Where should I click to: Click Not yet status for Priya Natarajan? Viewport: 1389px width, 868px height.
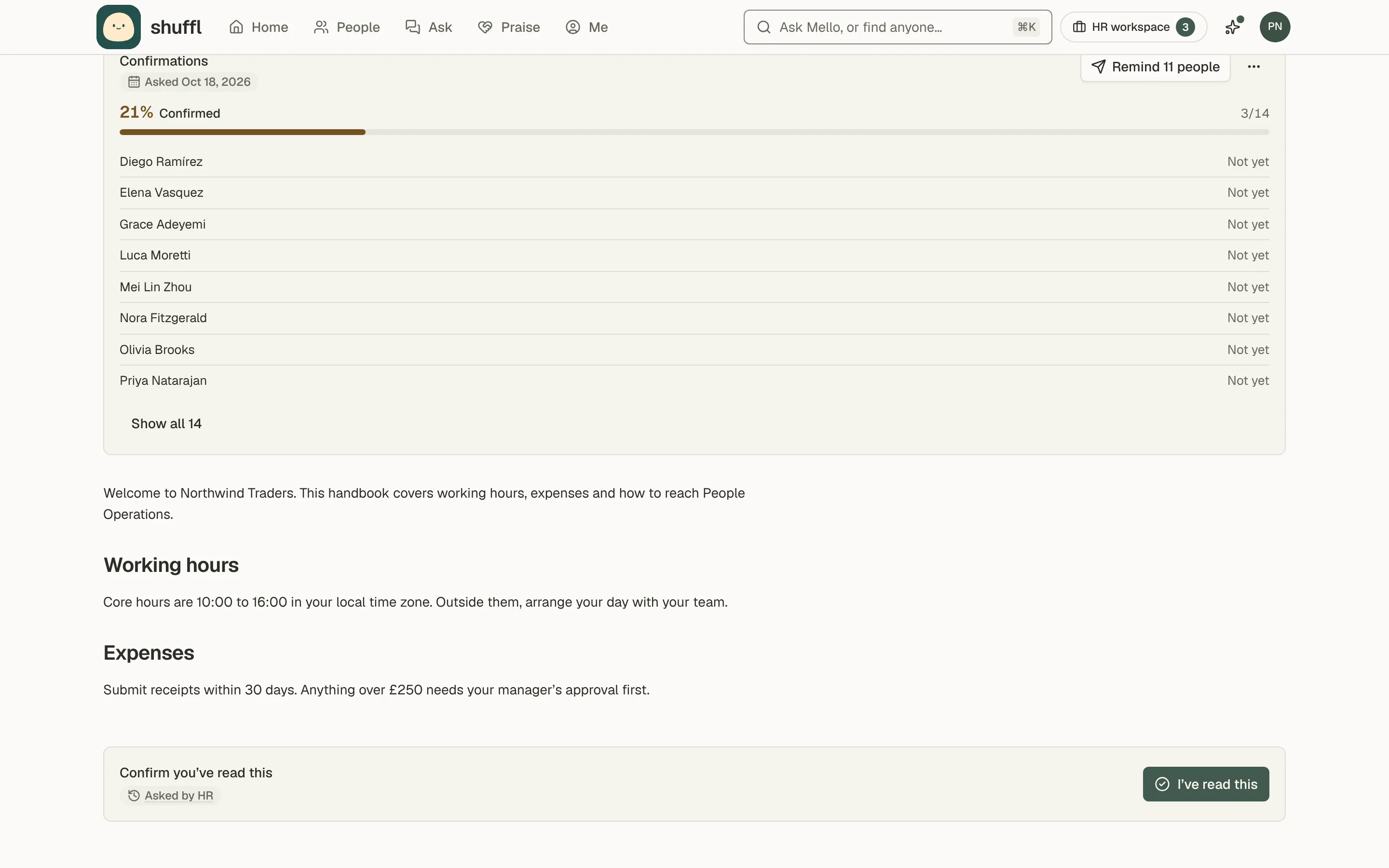tap(1248, 380)
